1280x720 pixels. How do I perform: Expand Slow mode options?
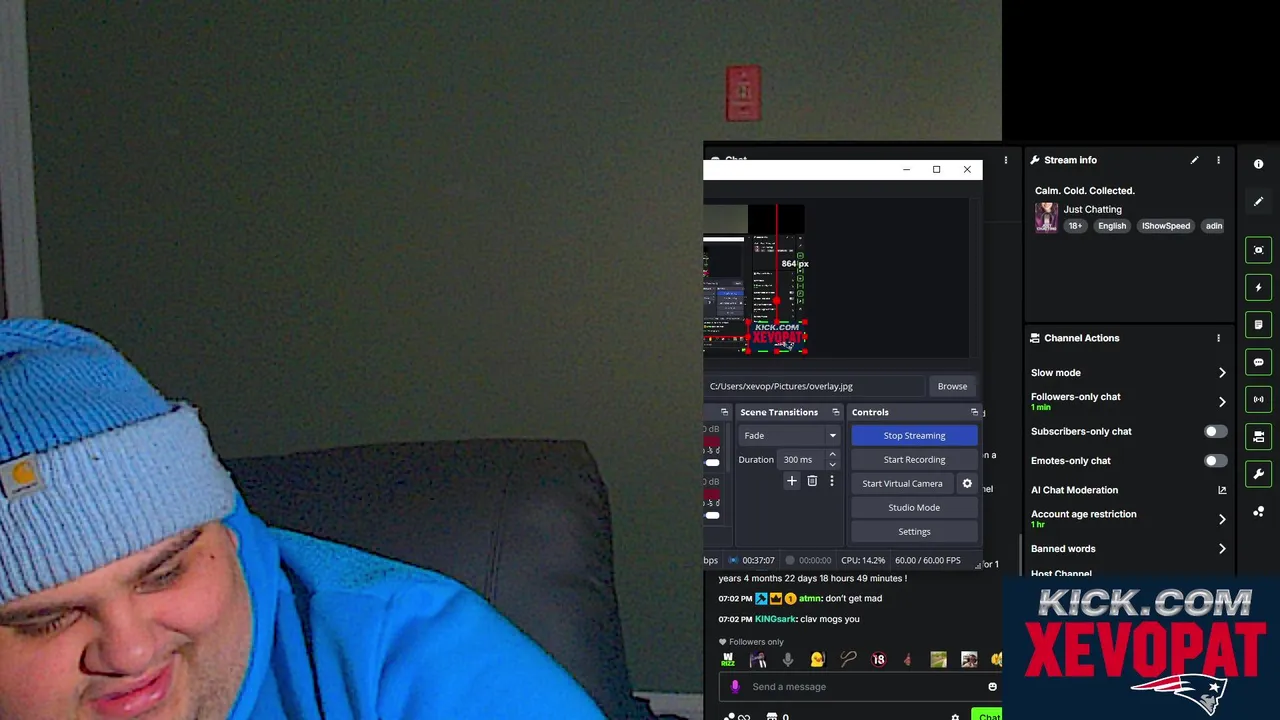coord(1222,373)
